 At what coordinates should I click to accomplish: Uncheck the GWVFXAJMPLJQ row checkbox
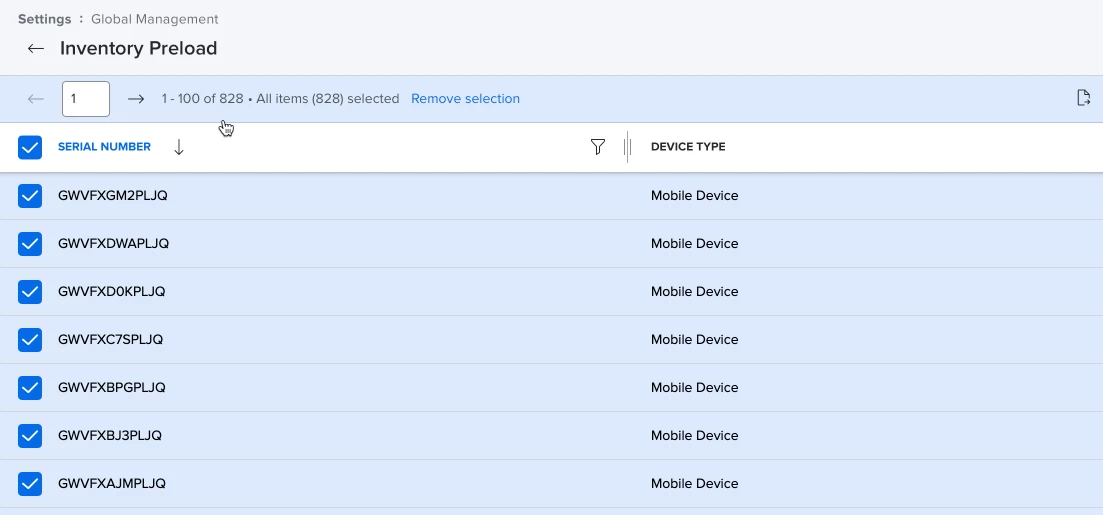pos(30,484)
